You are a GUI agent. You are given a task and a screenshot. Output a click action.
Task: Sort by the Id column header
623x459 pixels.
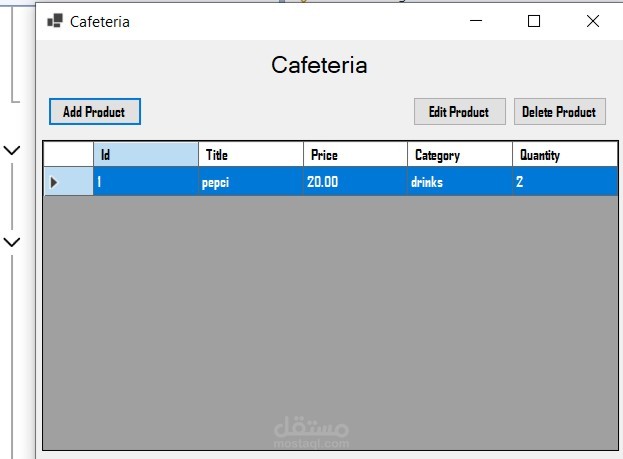pyautogui.click(x=146, y=154)
